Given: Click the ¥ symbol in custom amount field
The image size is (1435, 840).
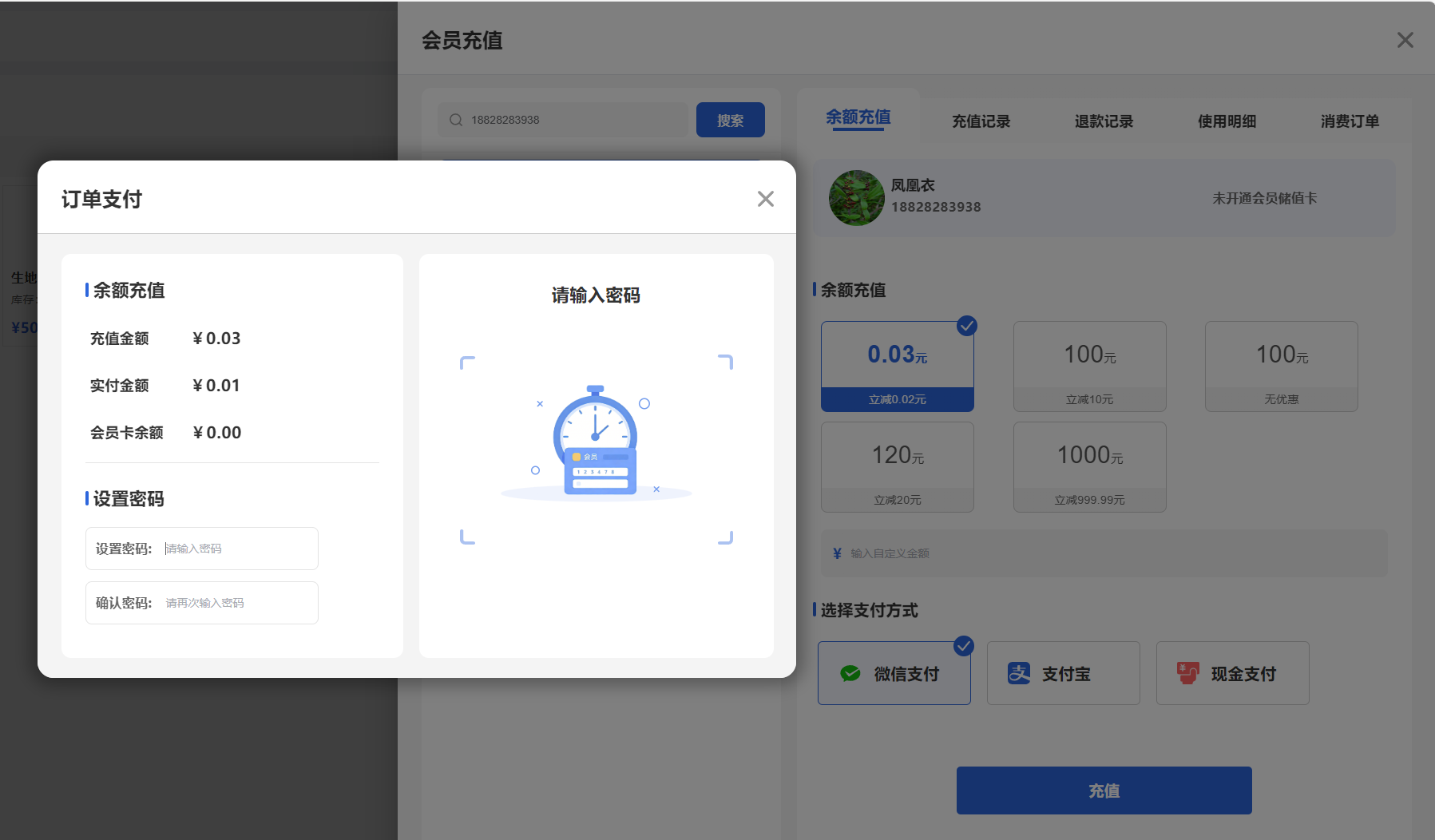Looking at the screenshot, I should click(x=836, y=553).
